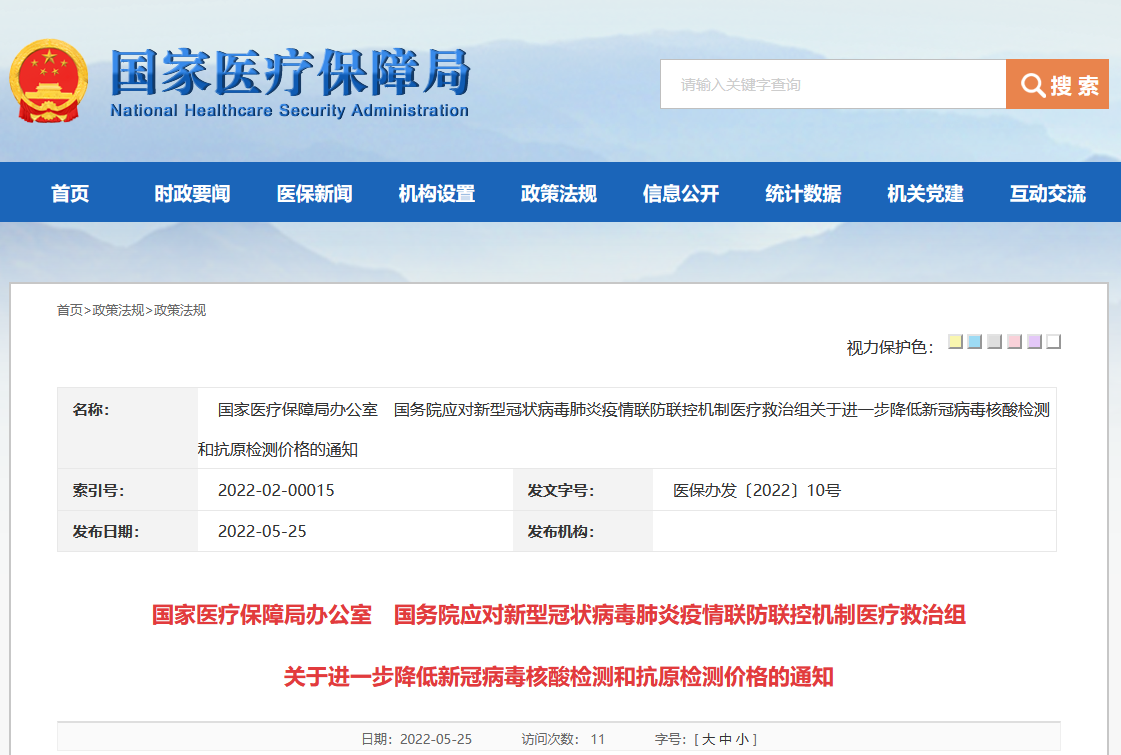
Task: Select the gray eye-protection color swatch
Action: coord(994,342)
